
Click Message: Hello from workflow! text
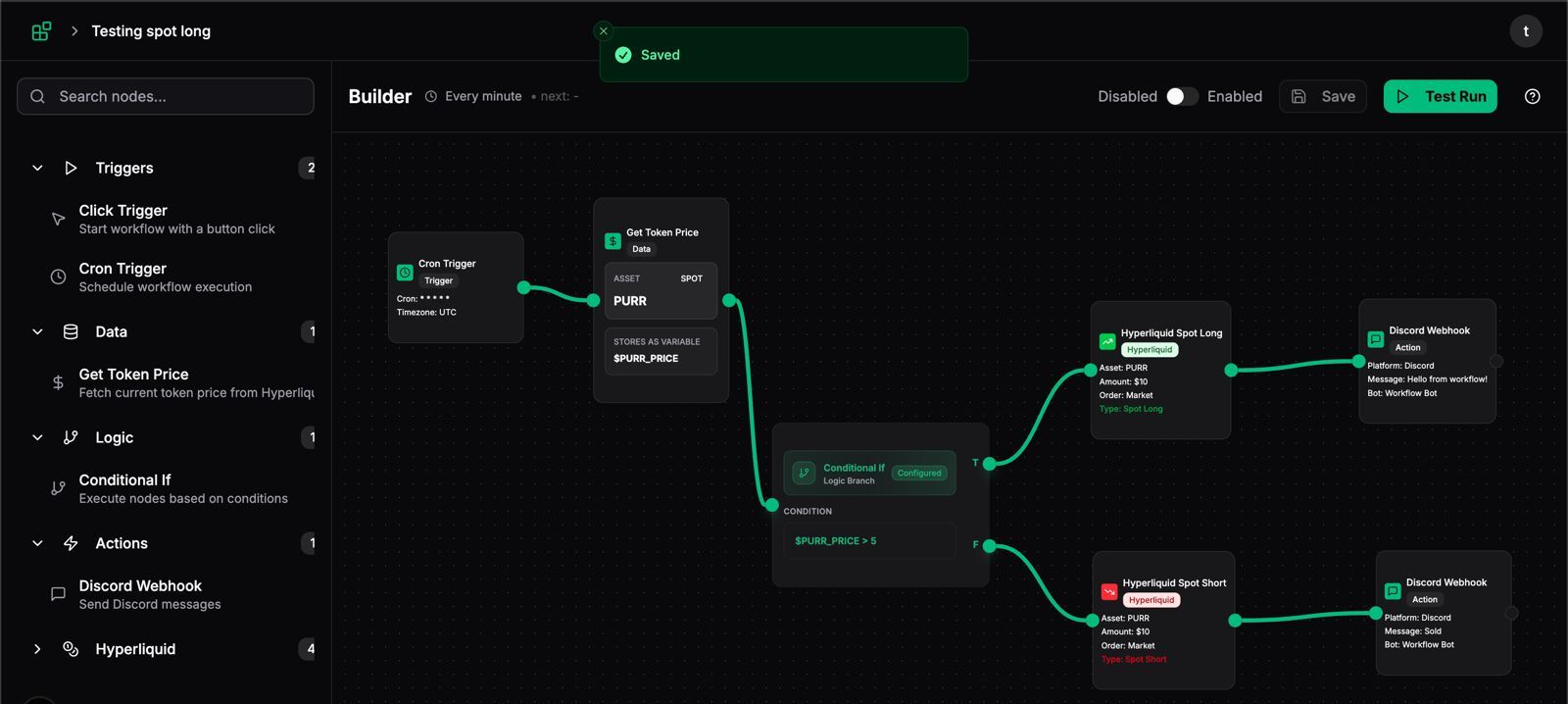[x=1427, y=379]
